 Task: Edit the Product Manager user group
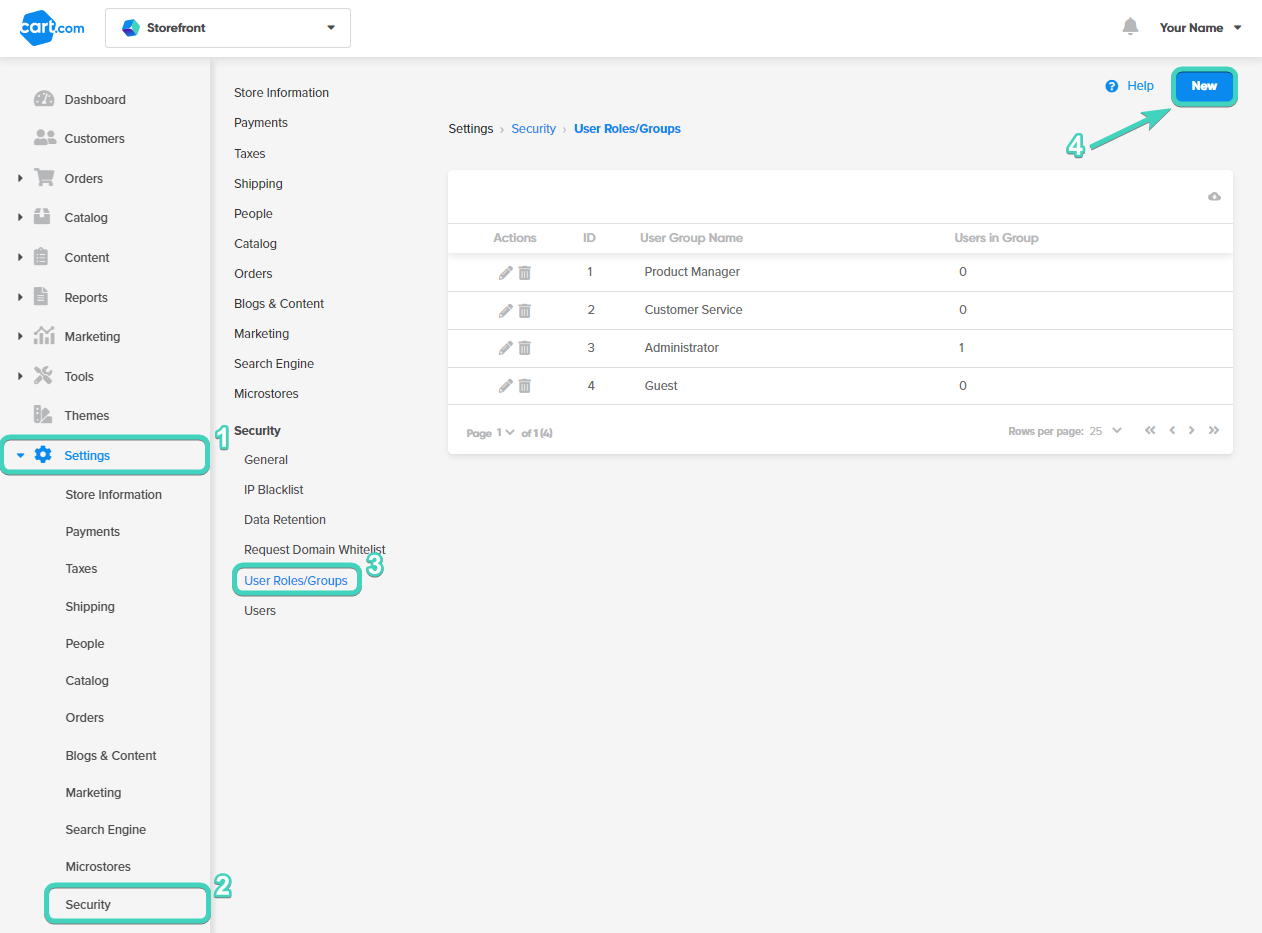[x=505, y=271]
